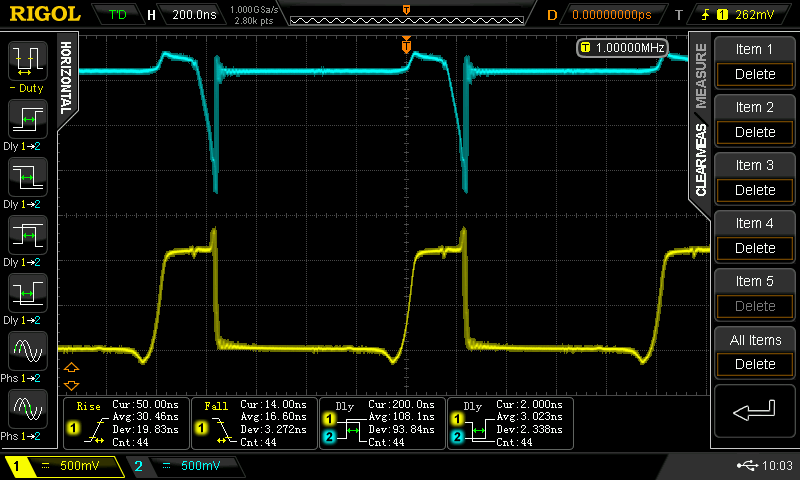Click the T'D trigger status indicator
Image resolution: width=800 pixels, height=480 pixels.
pos(117,15)
